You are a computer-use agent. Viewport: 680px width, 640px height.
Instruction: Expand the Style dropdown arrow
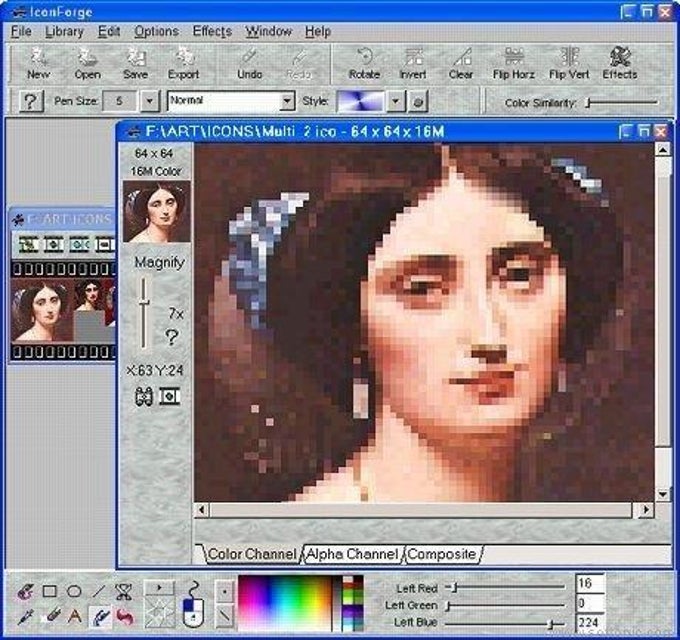[x=395, y=101]
